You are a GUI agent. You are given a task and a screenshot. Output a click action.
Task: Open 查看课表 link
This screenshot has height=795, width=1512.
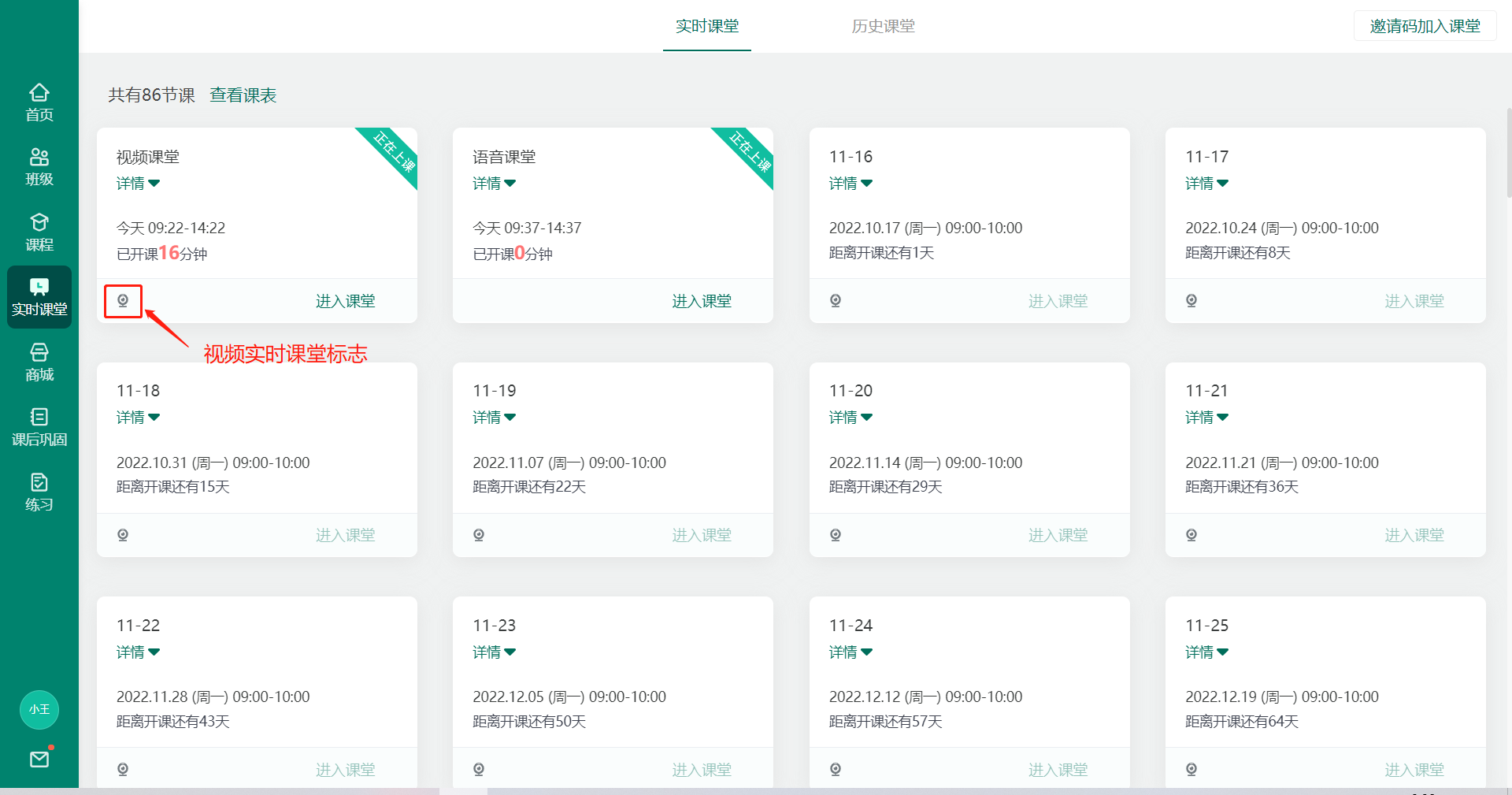click(243, 95)
